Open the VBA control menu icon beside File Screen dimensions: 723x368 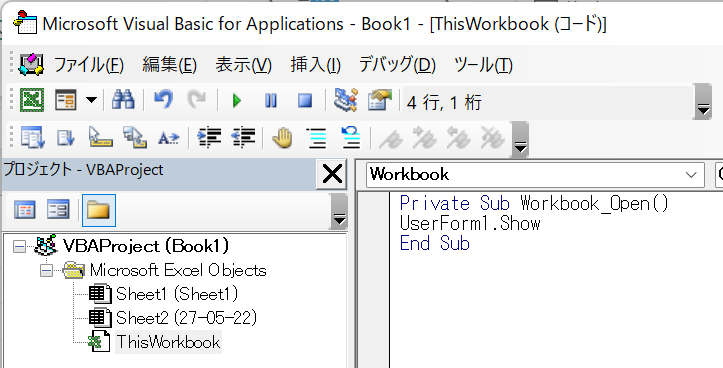30,65
